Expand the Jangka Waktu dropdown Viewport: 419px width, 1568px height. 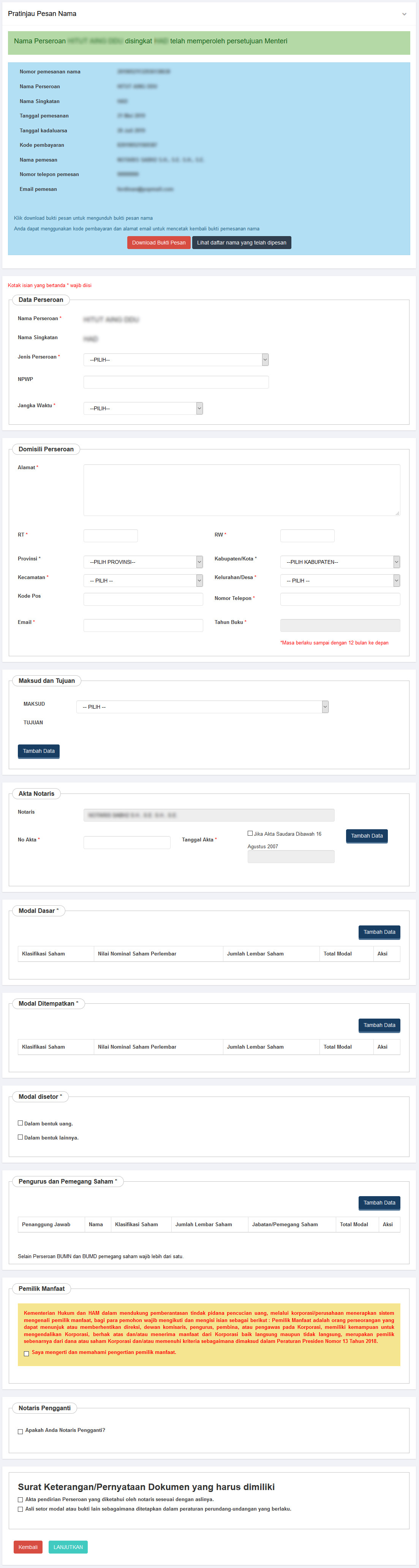click(x=143, y=408)
